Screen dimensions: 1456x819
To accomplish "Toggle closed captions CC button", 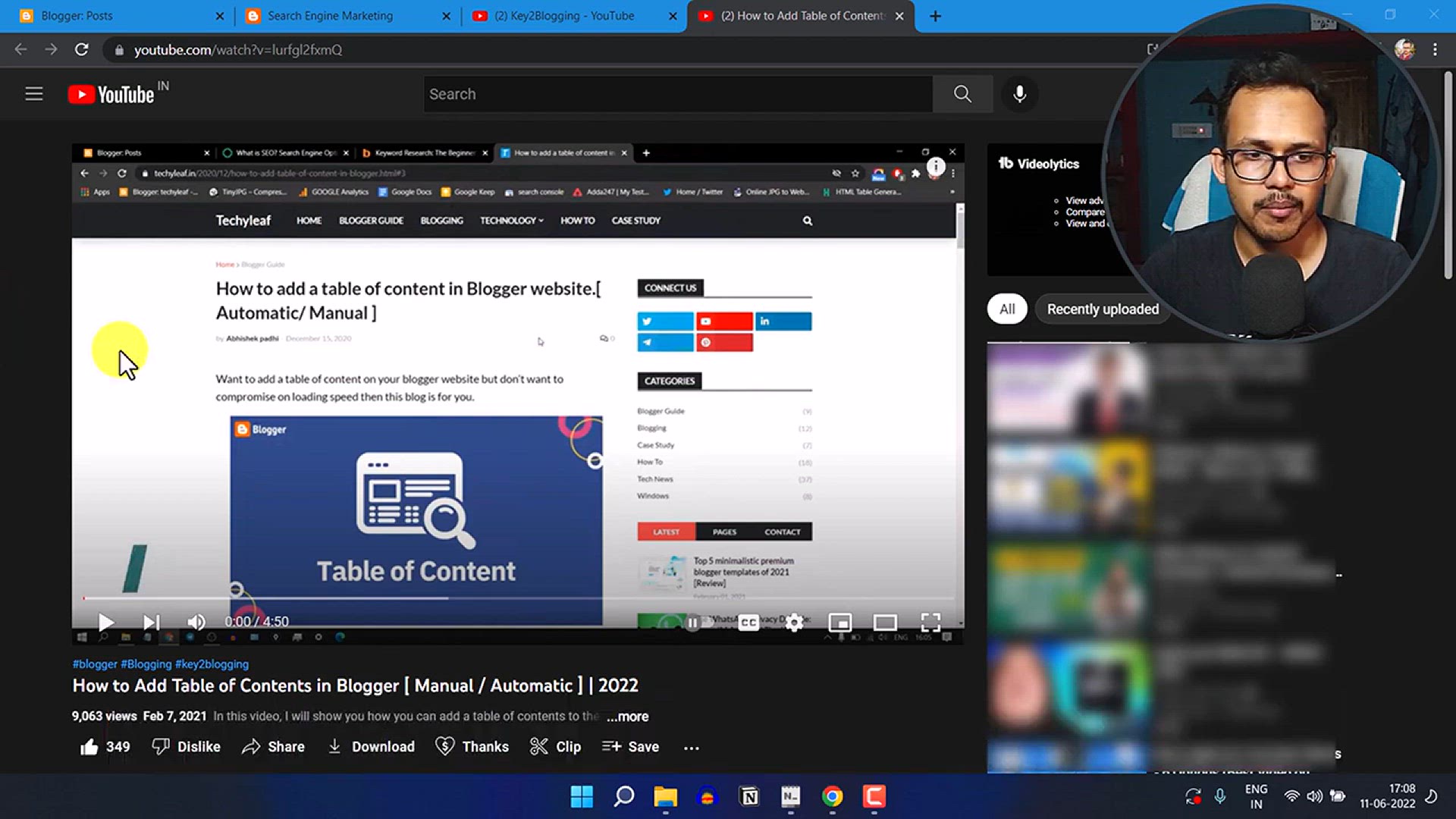I will [x=748, y=623].
